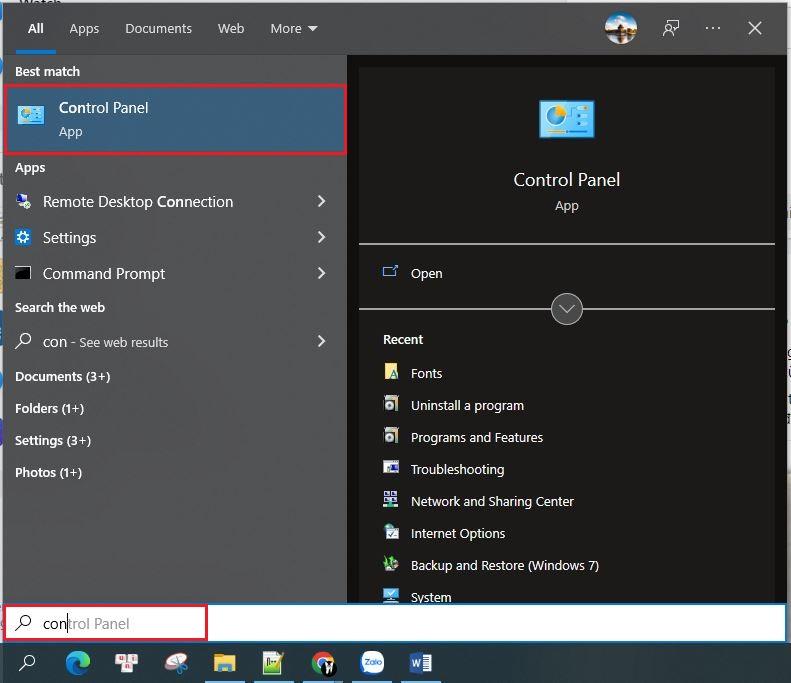
Task: Open Google Chrome from the taskbar
Action: pos(323,662)
